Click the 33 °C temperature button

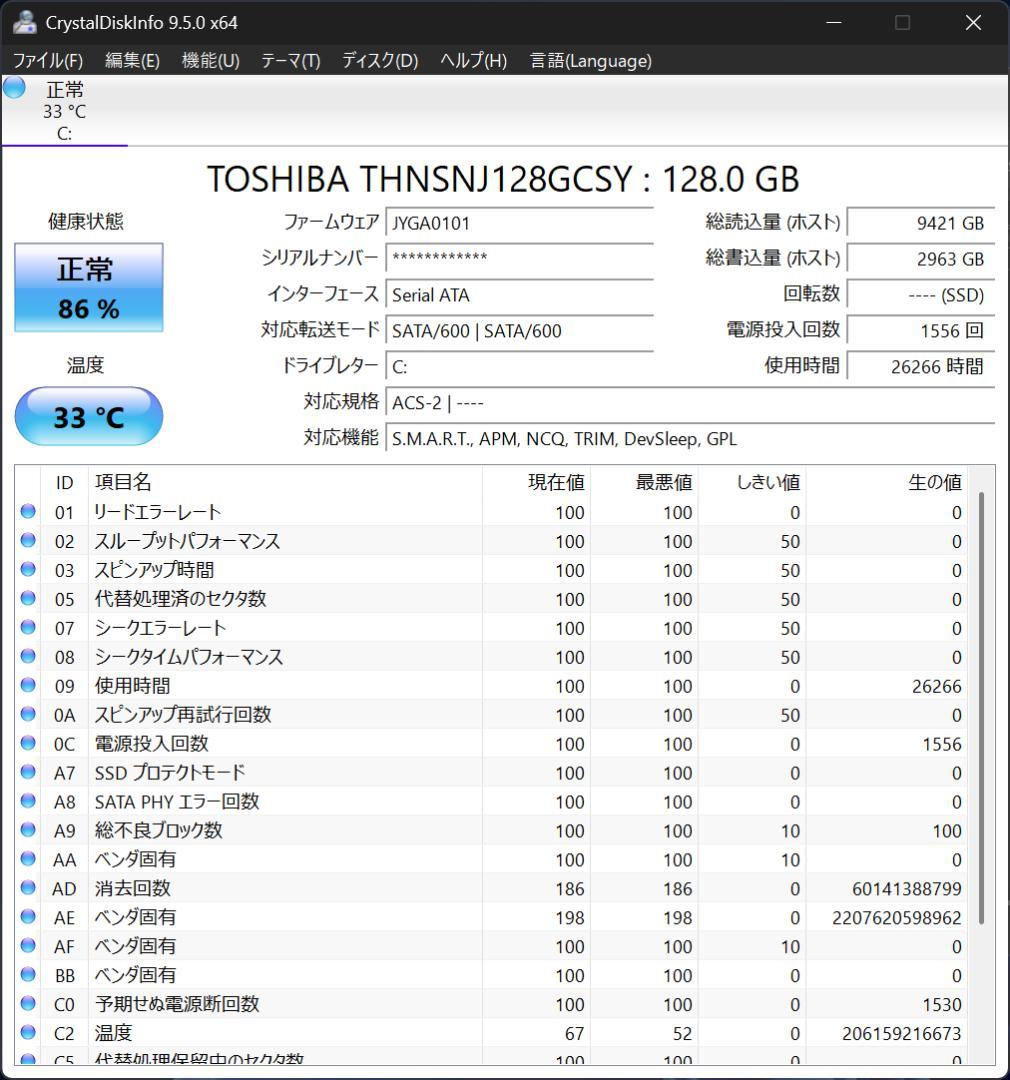click(89, 417)
